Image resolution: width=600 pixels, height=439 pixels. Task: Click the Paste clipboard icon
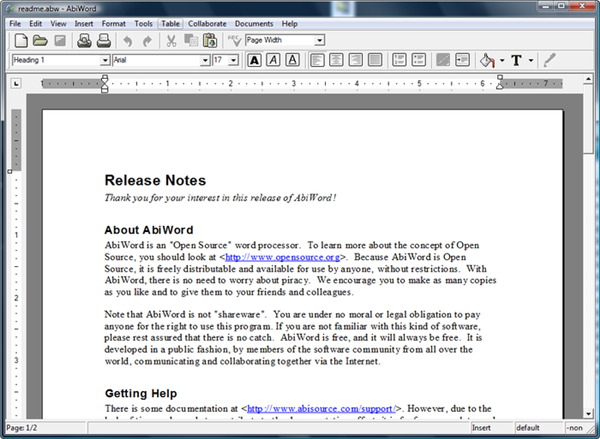coord(210,41)
